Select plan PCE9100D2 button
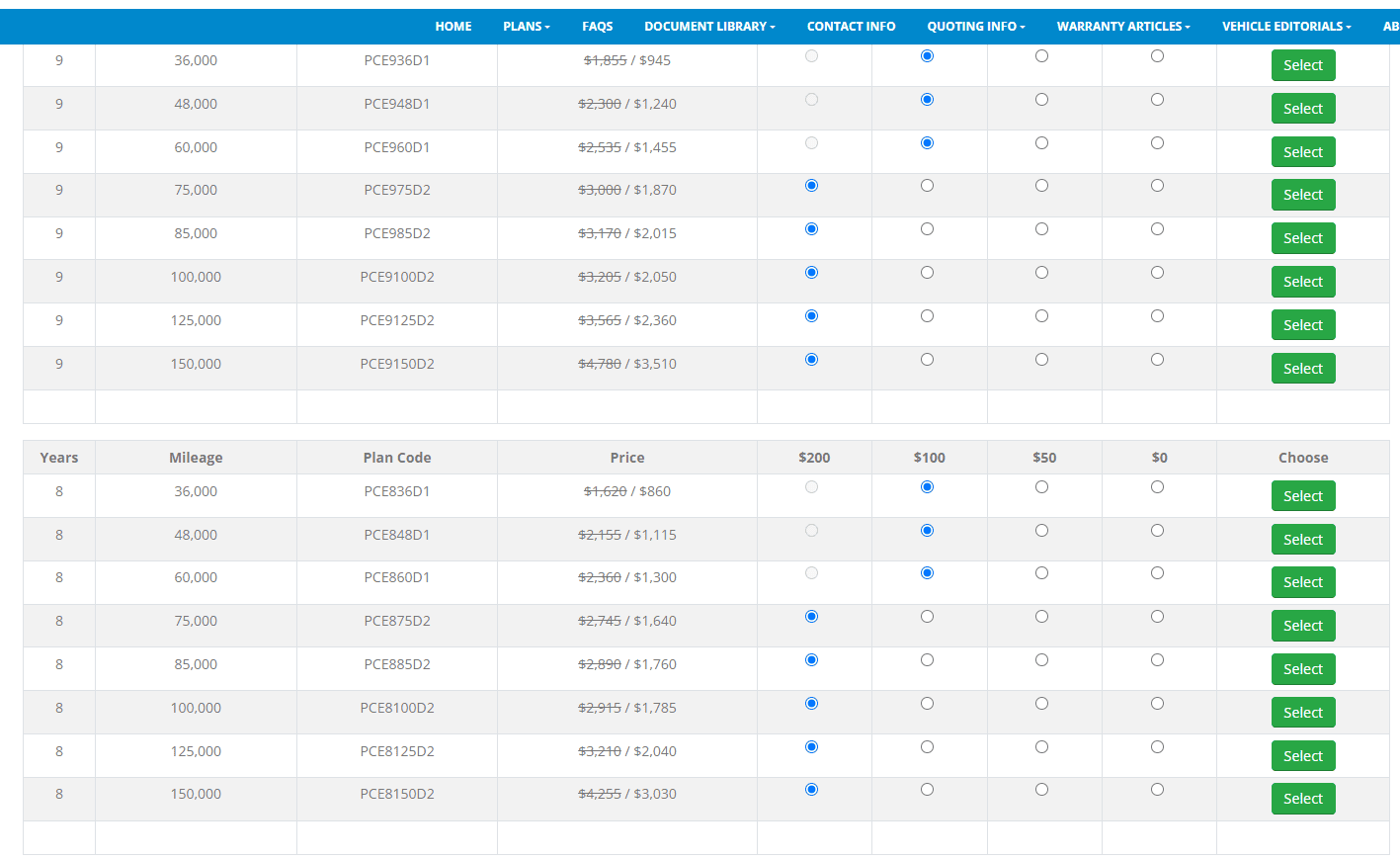 [x=1303, y=282]
